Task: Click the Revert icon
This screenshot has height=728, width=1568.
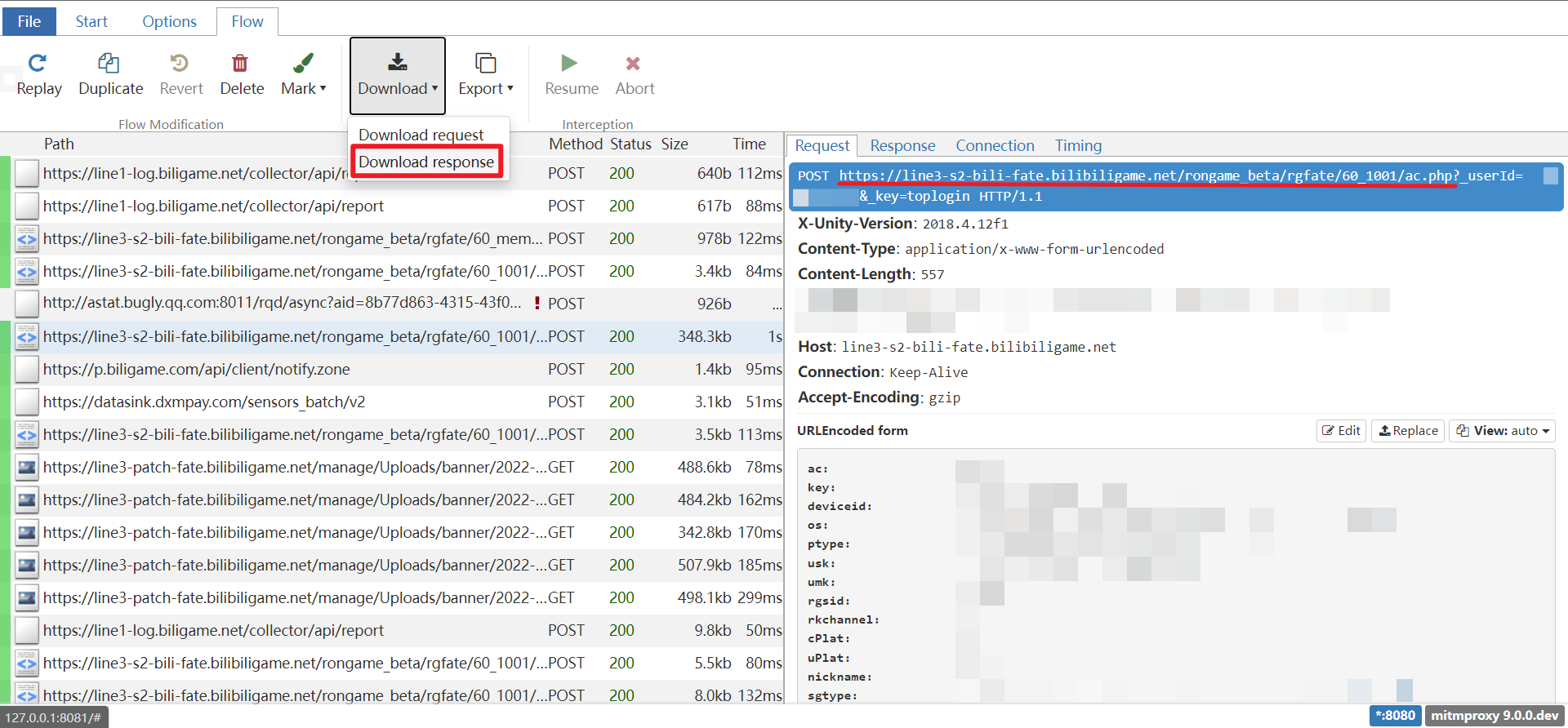Action: tap(180, 64)
